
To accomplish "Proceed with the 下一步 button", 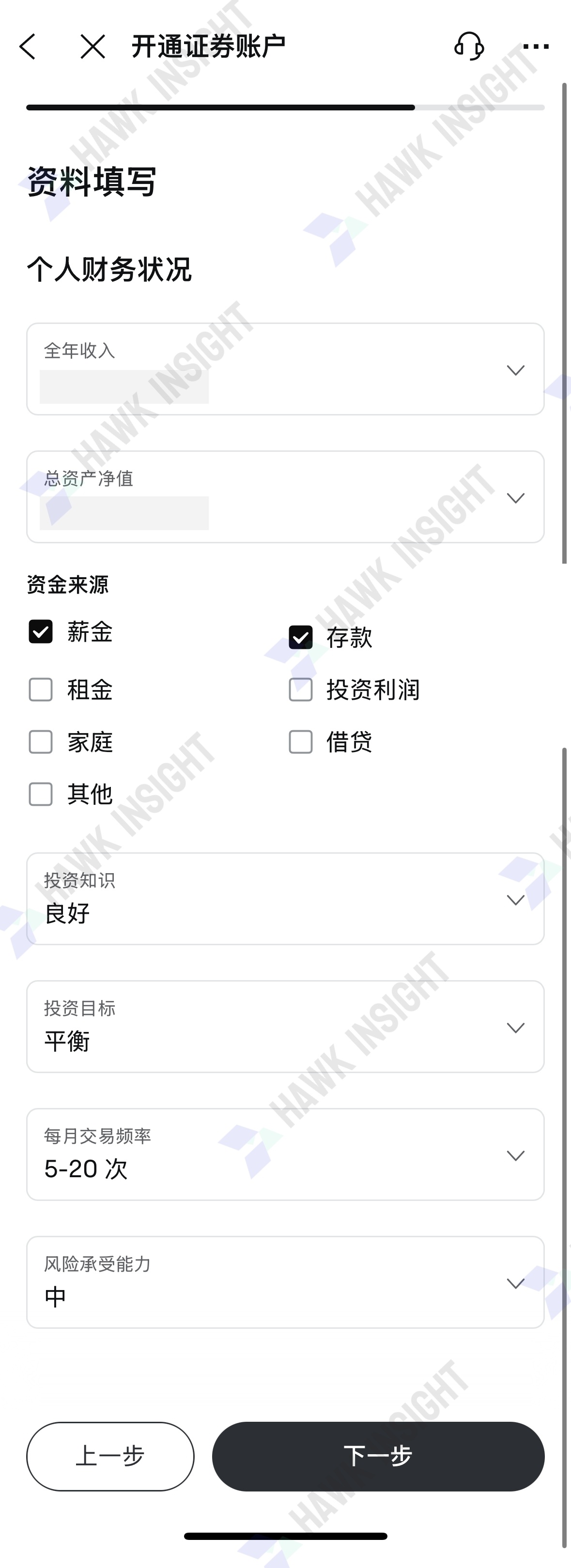I will (378, 1456).
